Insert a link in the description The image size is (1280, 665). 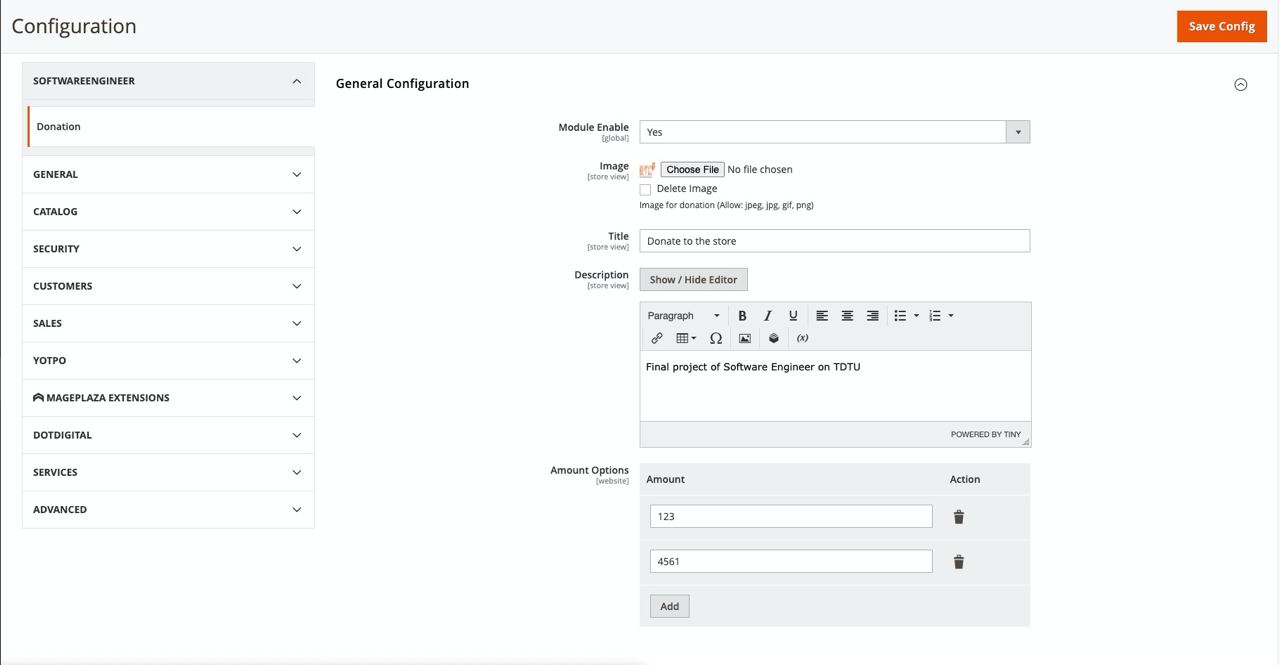click(657, 338)
